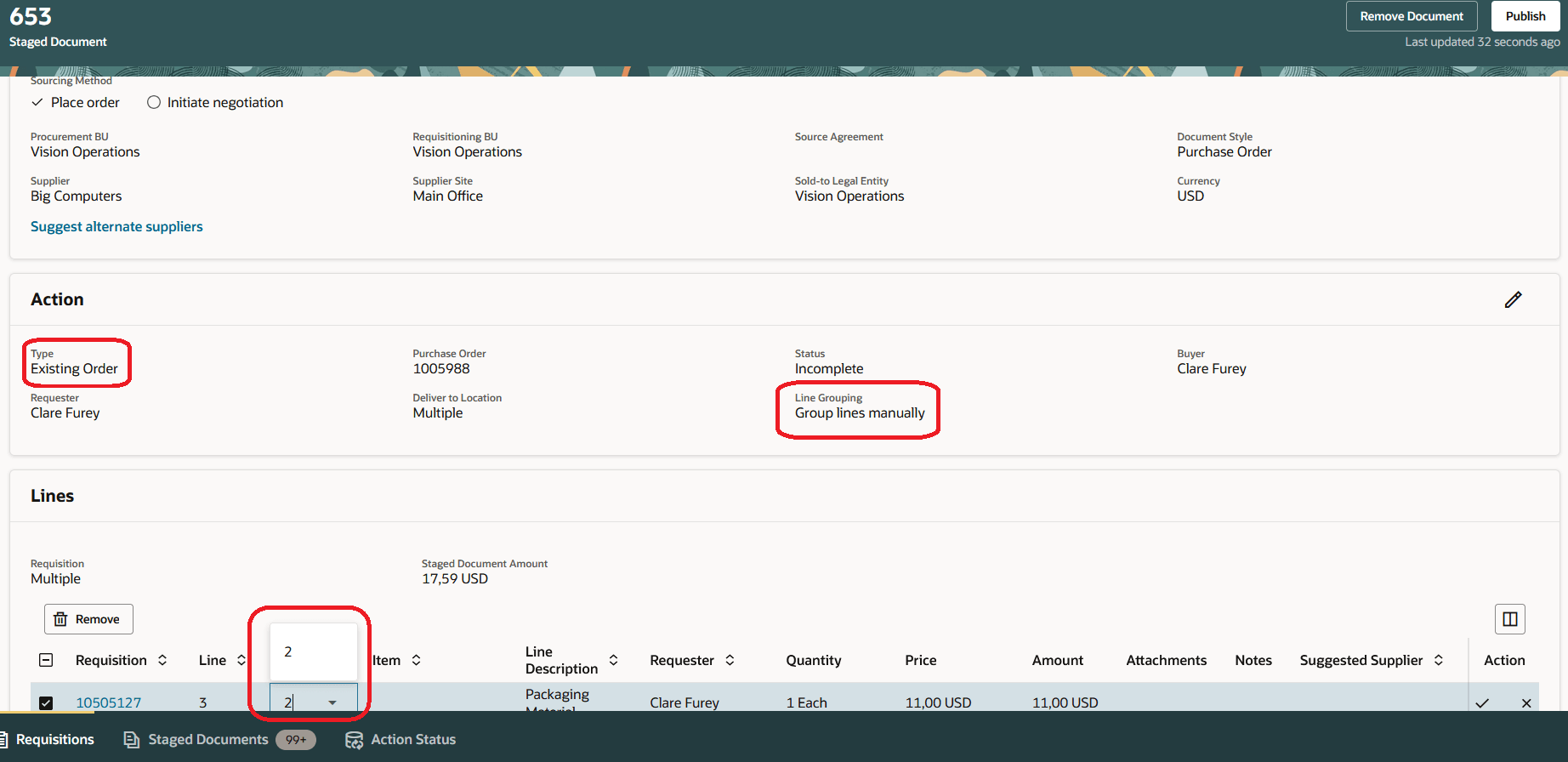Click the Action Status tab icon
1568x762 pixels.
pyautogui.click(x=354, y=740)
